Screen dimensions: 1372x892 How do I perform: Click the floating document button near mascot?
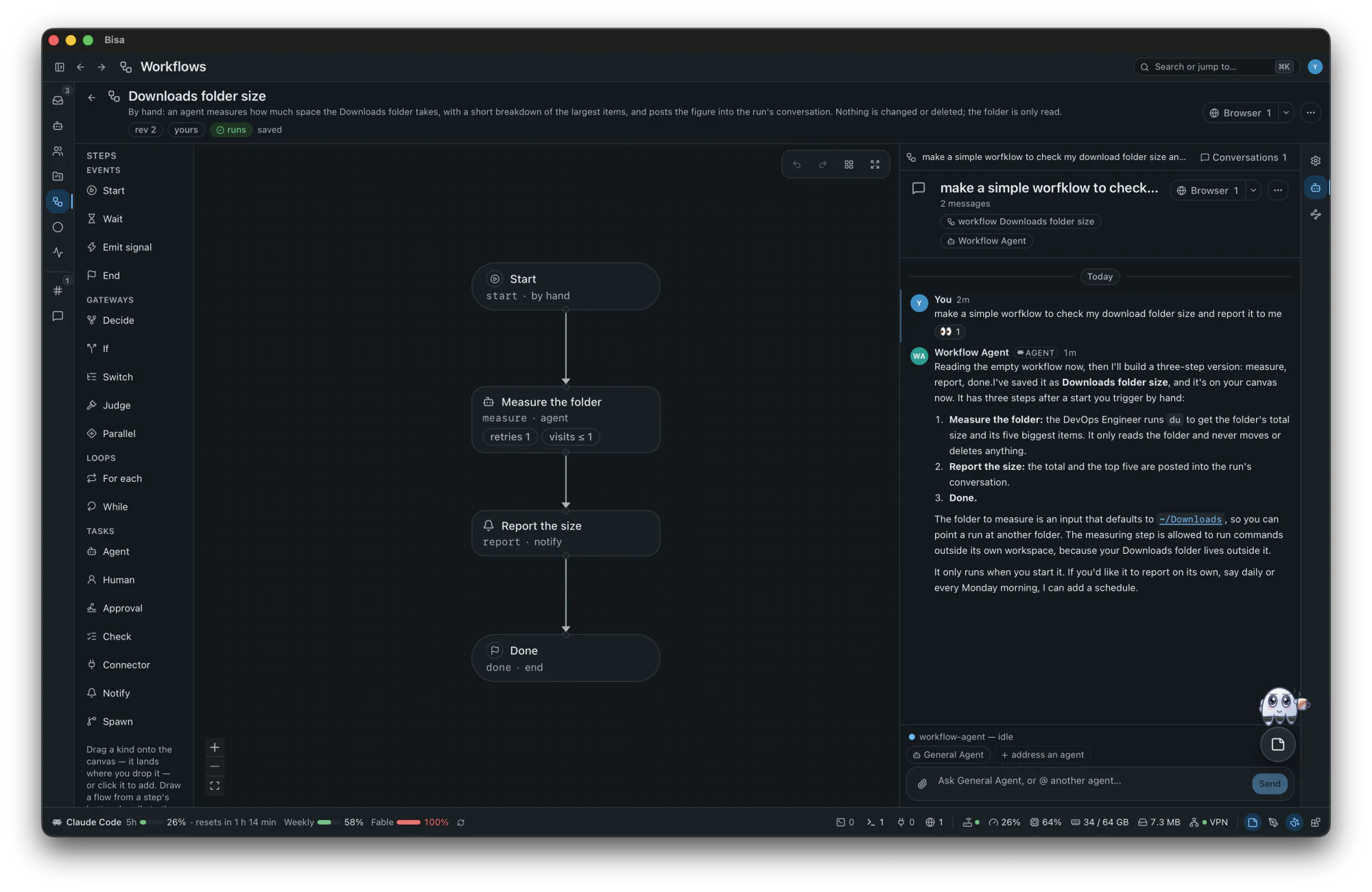[x=1277, y=744]
